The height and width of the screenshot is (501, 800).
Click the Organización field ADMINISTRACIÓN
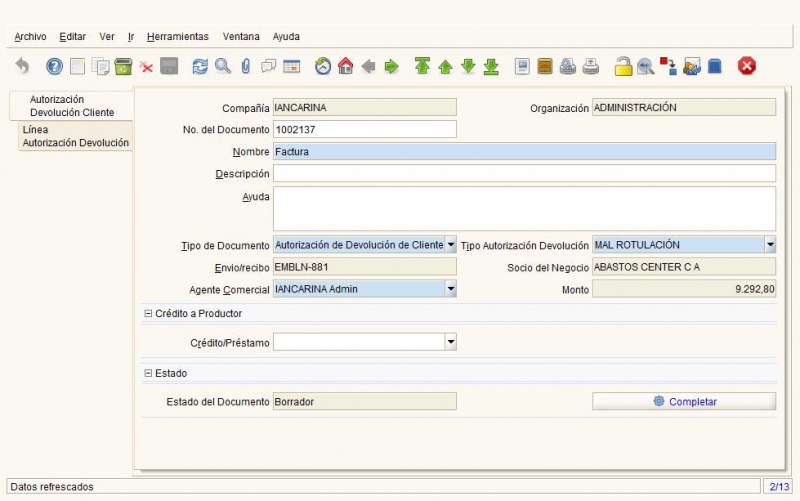click(x=684, y=107)
